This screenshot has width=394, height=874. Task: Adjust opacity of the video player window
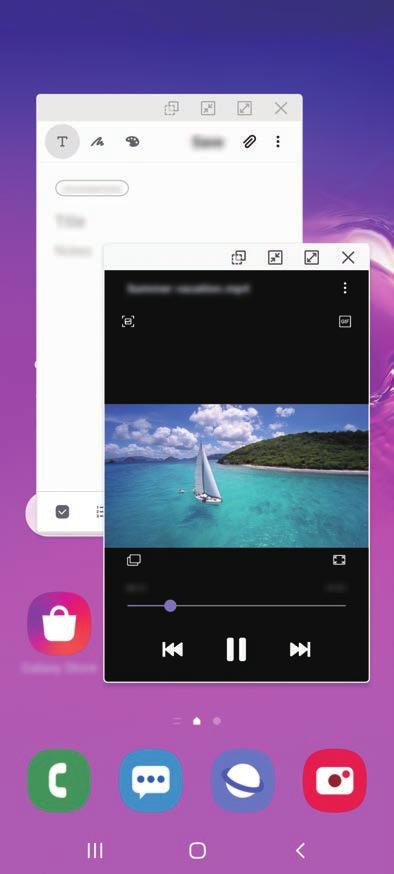coord(239,257)
